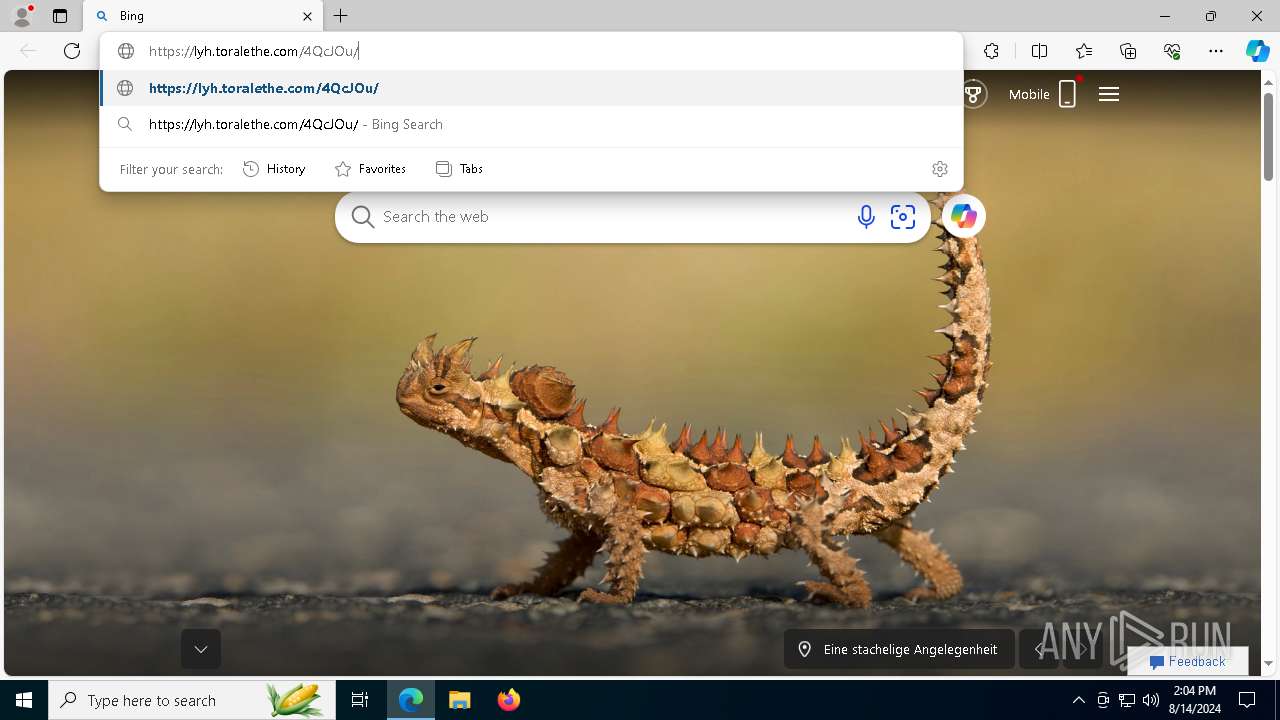This screenshot has width=1280, height=720.
Task: Show hidden system tray icons
Action: pos(1078,700)
